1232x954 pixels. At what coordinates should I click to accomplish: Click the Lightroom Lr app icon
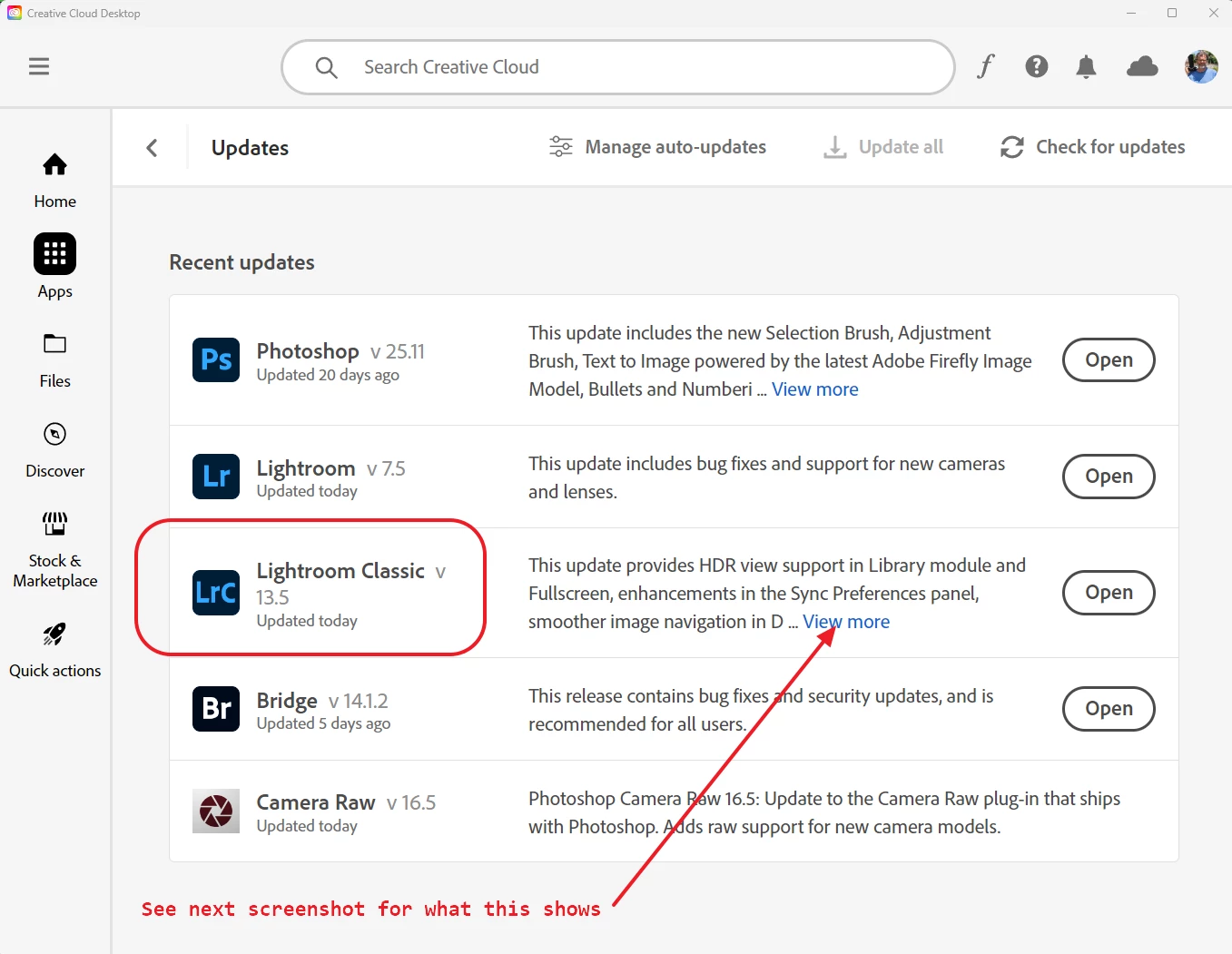216,477
